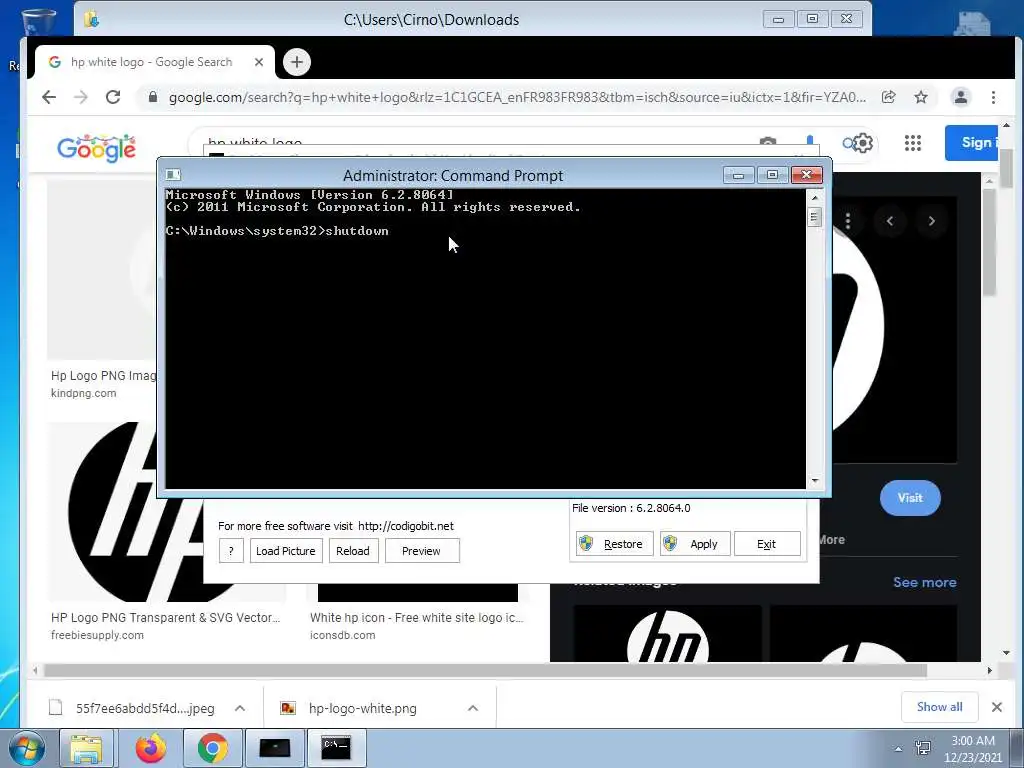Image resolution: width=1024 pixels, height=768 pixels.
Task: Close the hp white logo tab
Action: tap(259, 62)
